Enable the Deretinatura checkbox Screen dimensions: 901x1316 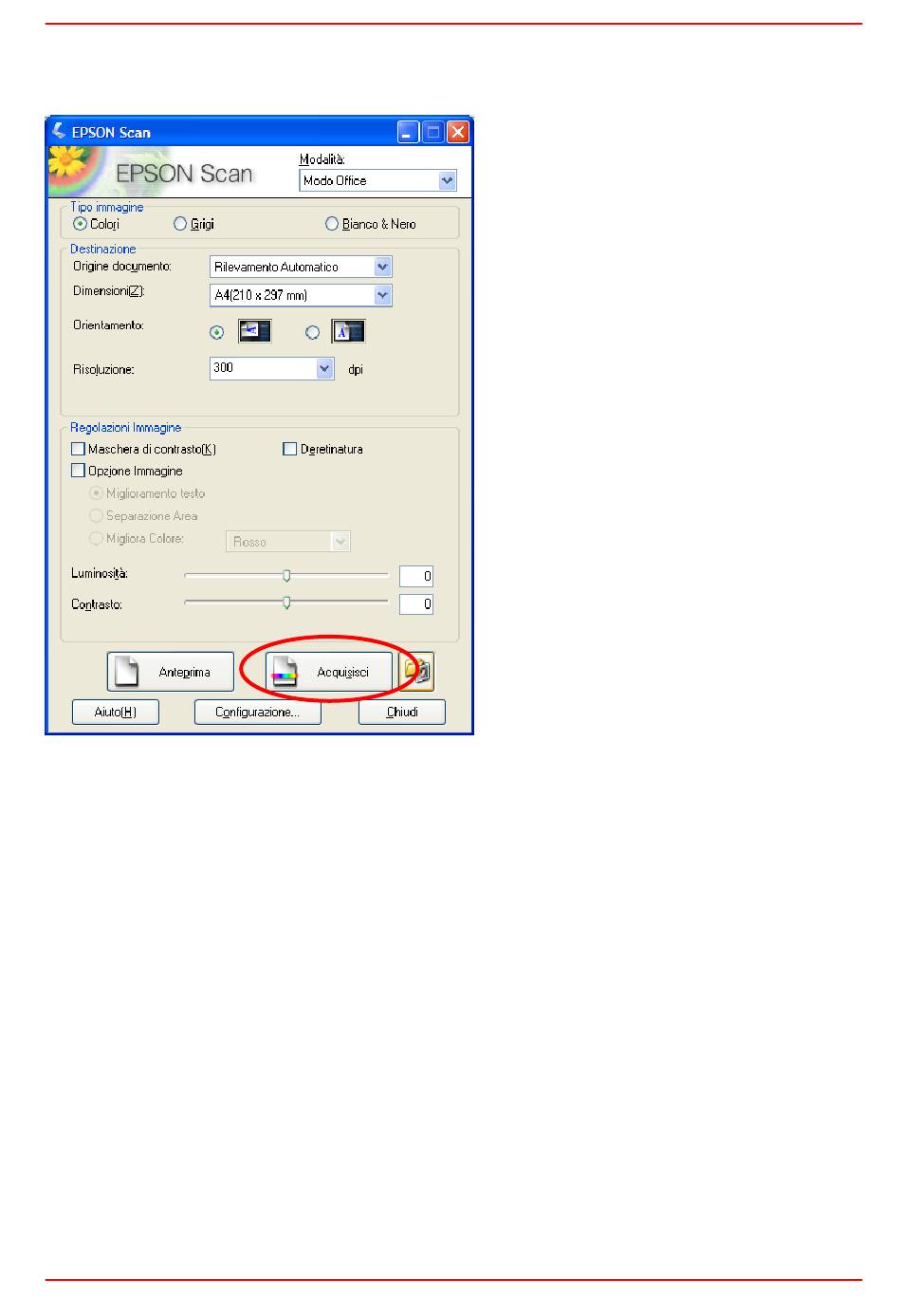pos(290,449)
